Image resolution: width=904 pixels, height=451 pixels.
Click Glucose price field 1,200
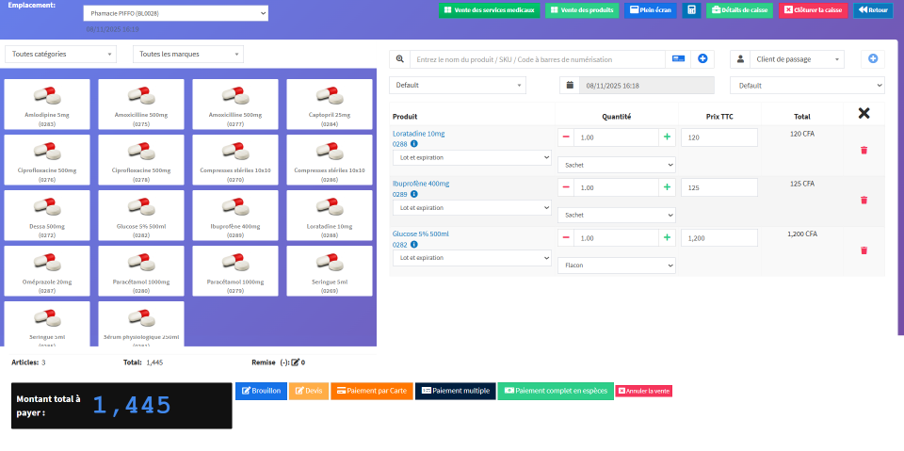(x=720, y=238)
